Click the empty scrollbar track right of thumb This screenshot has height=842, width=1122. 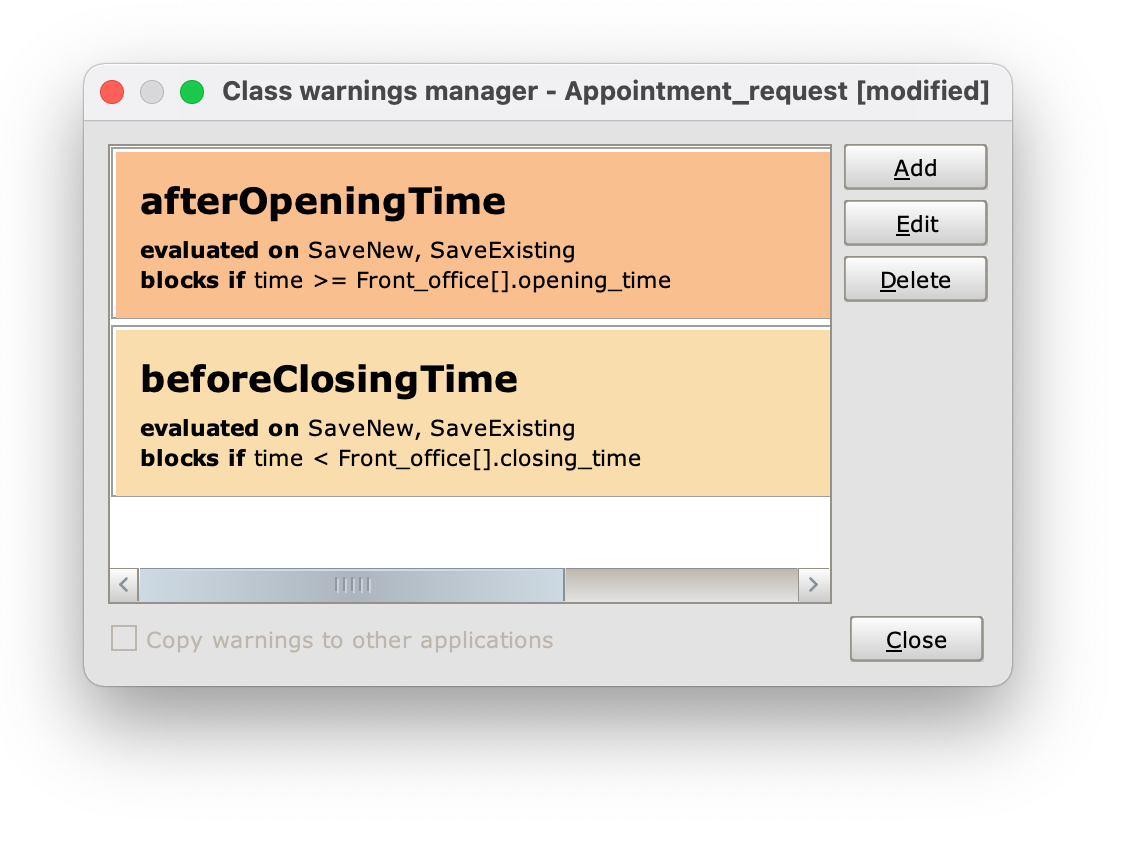(x=681, y=584)
